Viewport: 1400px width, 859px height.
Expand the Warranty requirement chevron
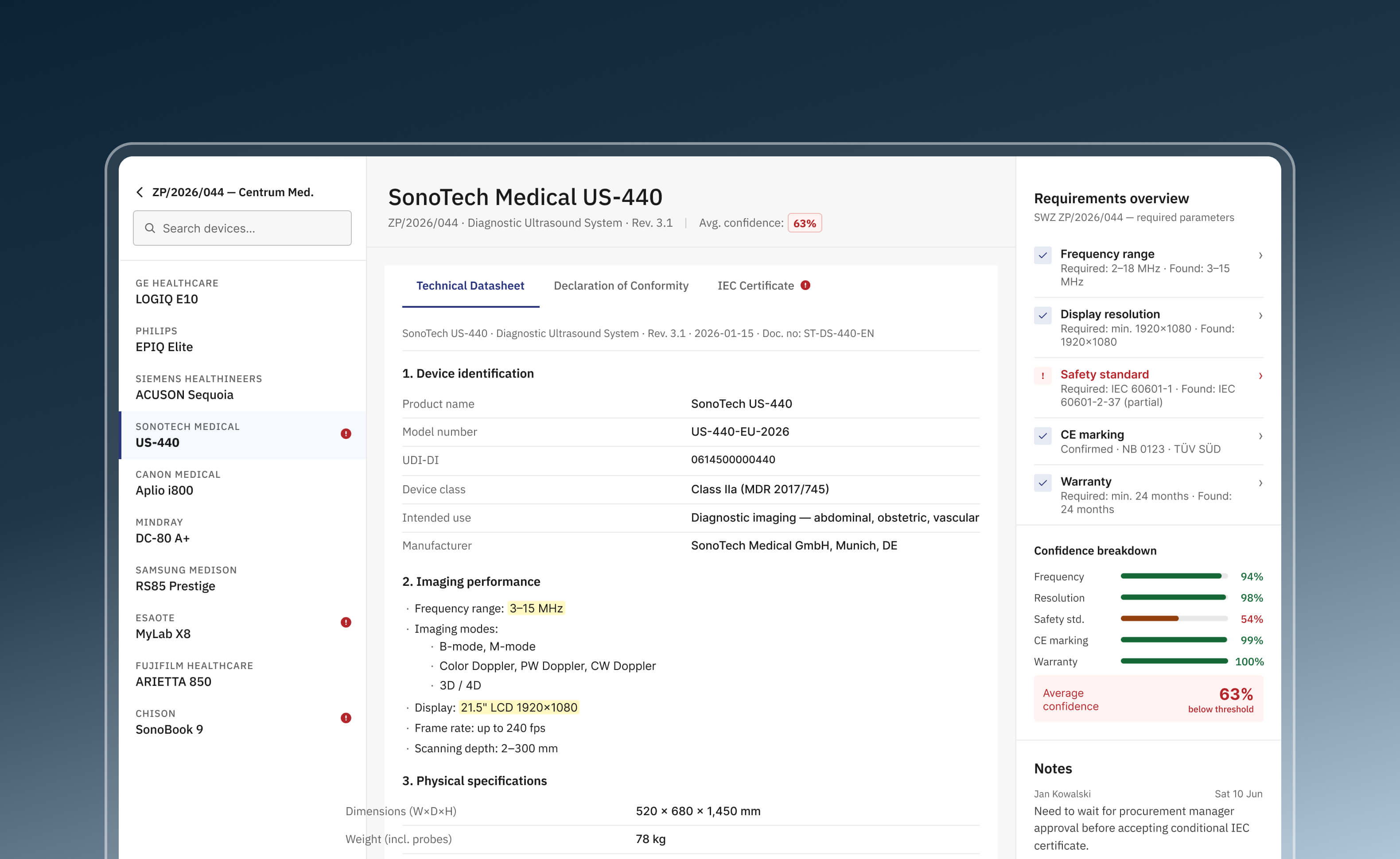pyautogui.click(x=1260, y=484)
